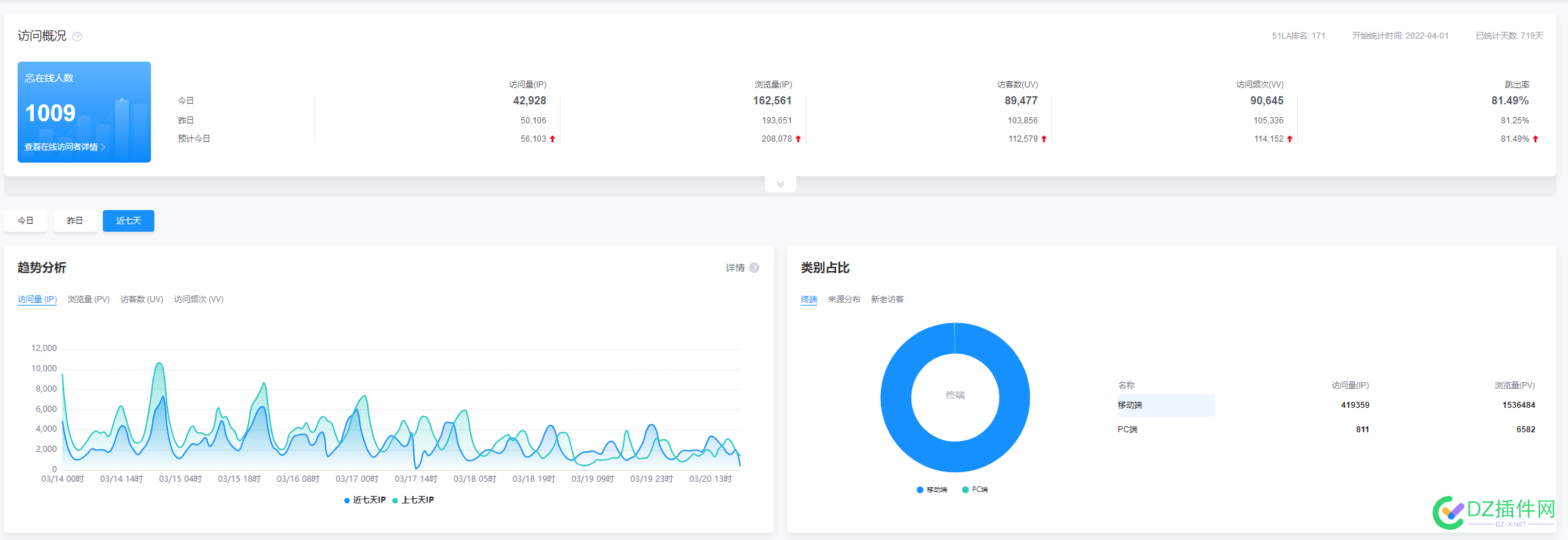The image size is (1568, 540).
Task: Click yesterday's 跳出率 value 81.25%
Action: pyautogui.click(x=1515, y=121)
